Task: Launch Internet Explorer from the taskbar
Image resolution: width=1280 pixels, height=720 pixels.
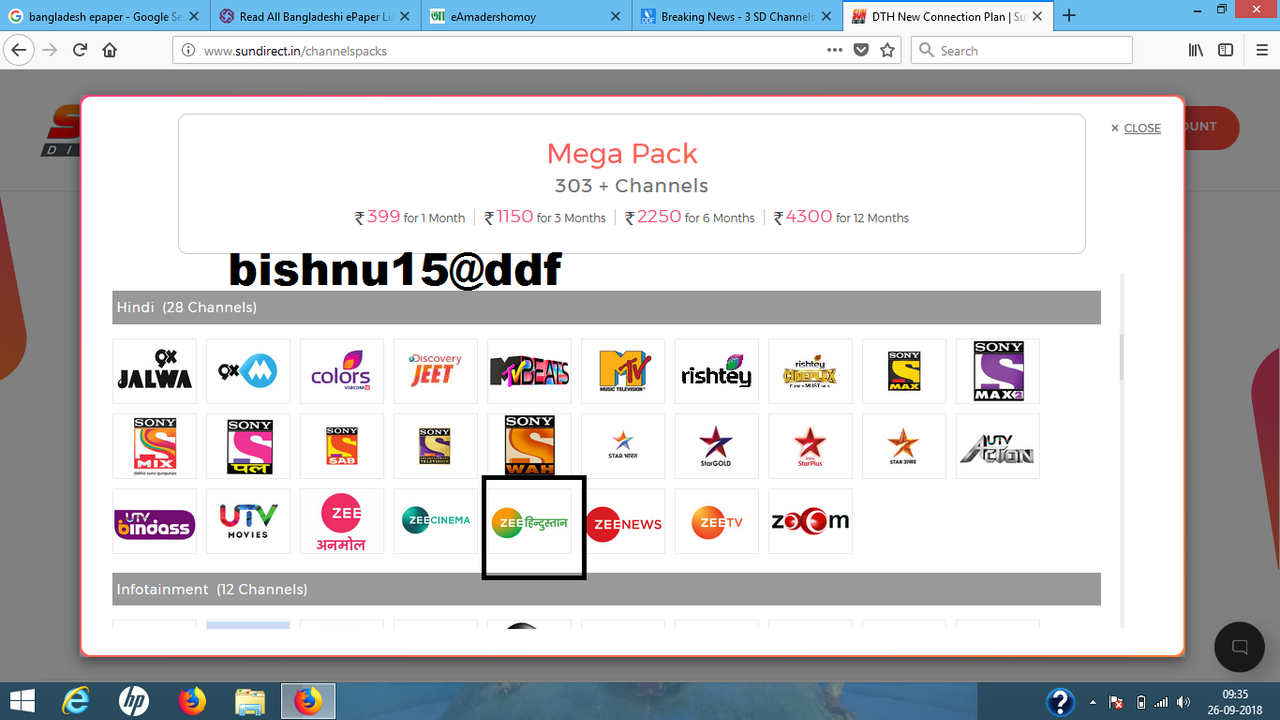Action: point(76,701)
